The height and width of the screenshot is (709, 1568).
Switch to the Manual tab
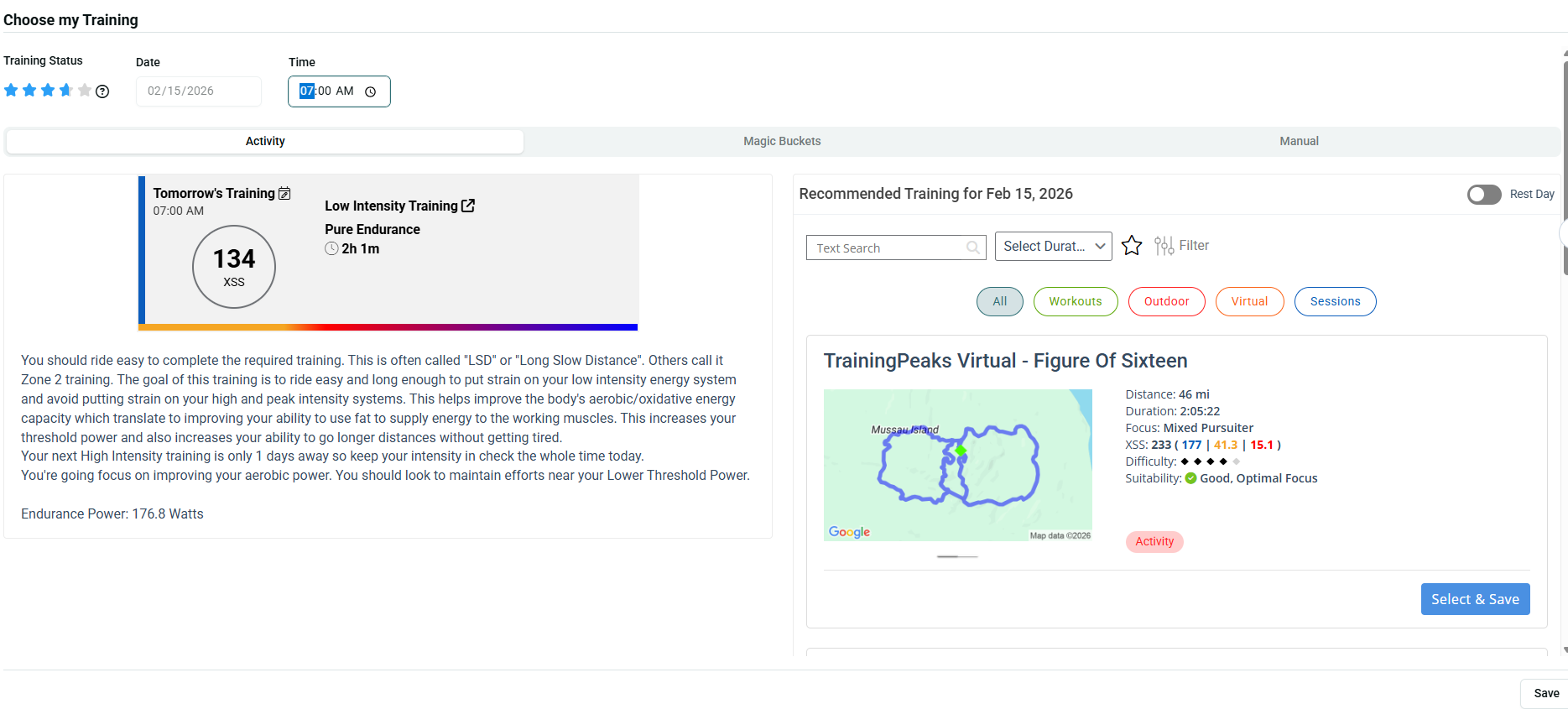click(x=1299, y=142)
